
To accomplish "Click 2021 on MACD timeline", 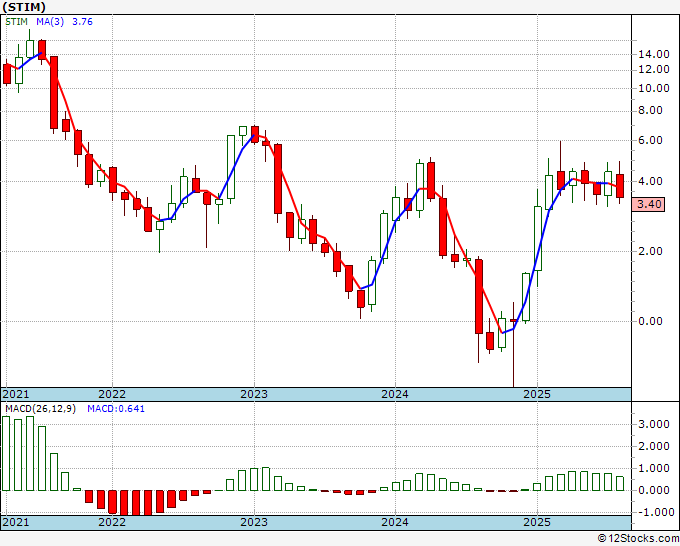I will pyautogui.click(x=16, y=522).
